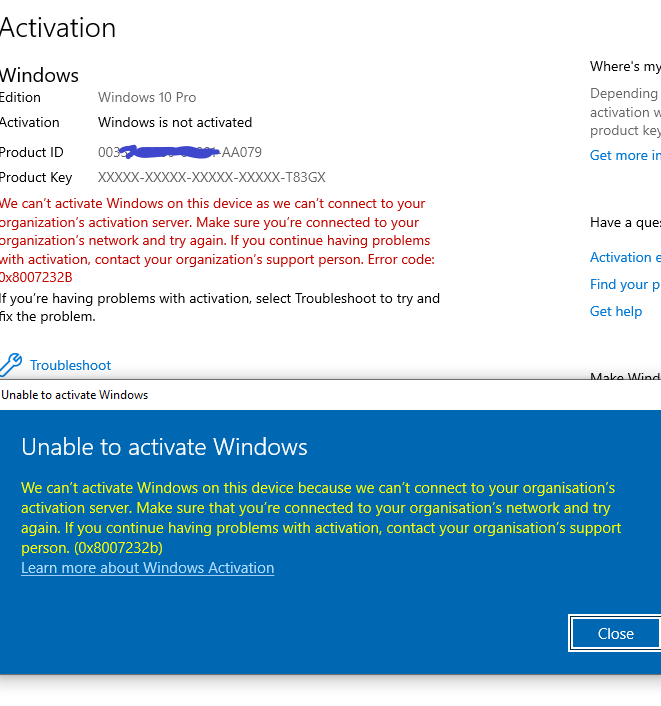Click the Get more info link

tap(625, 155)
